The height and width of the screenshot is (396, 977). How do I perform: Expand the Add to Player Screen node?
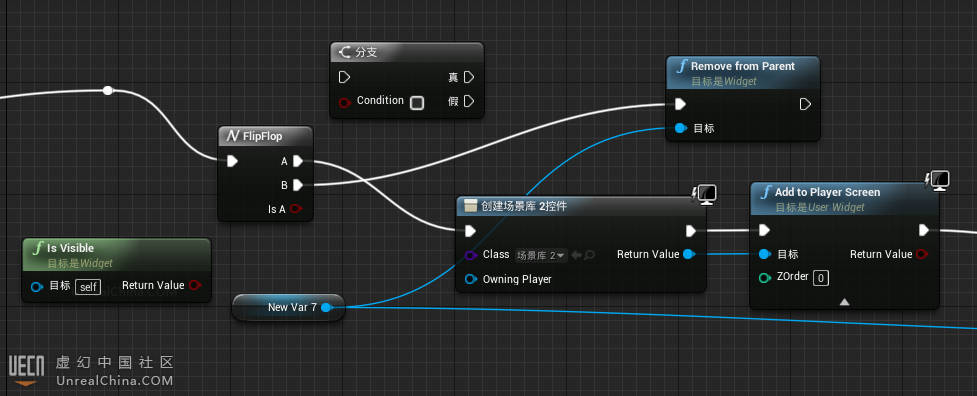844,302
